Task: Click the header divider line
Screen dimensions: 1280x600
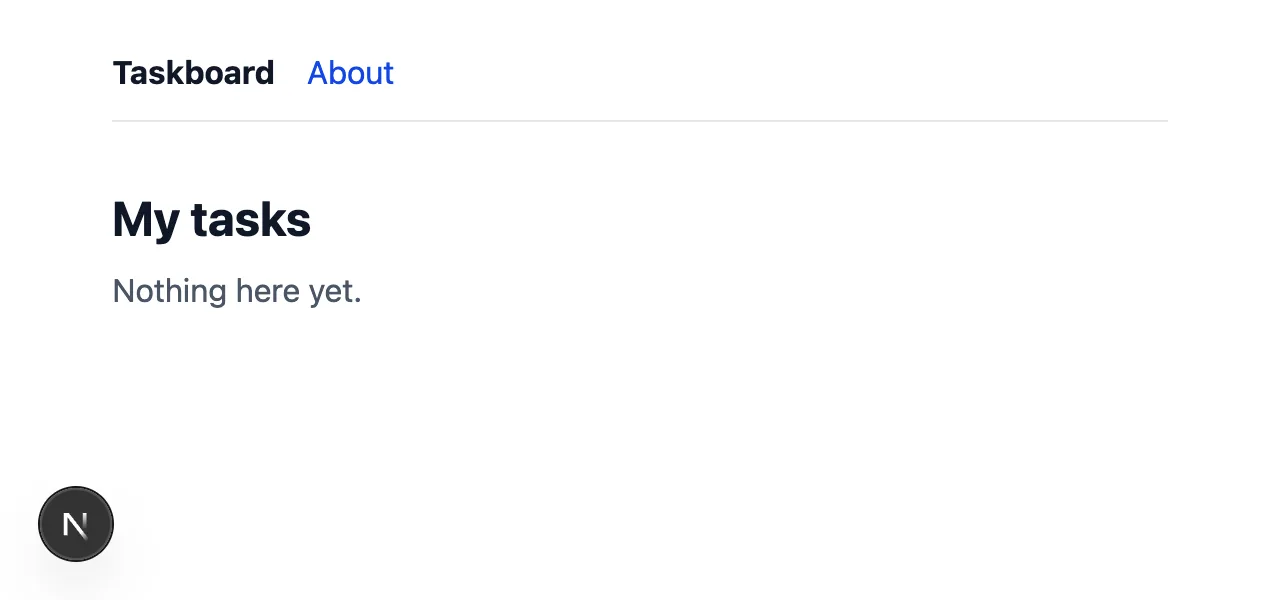Action: coord(640,121)
